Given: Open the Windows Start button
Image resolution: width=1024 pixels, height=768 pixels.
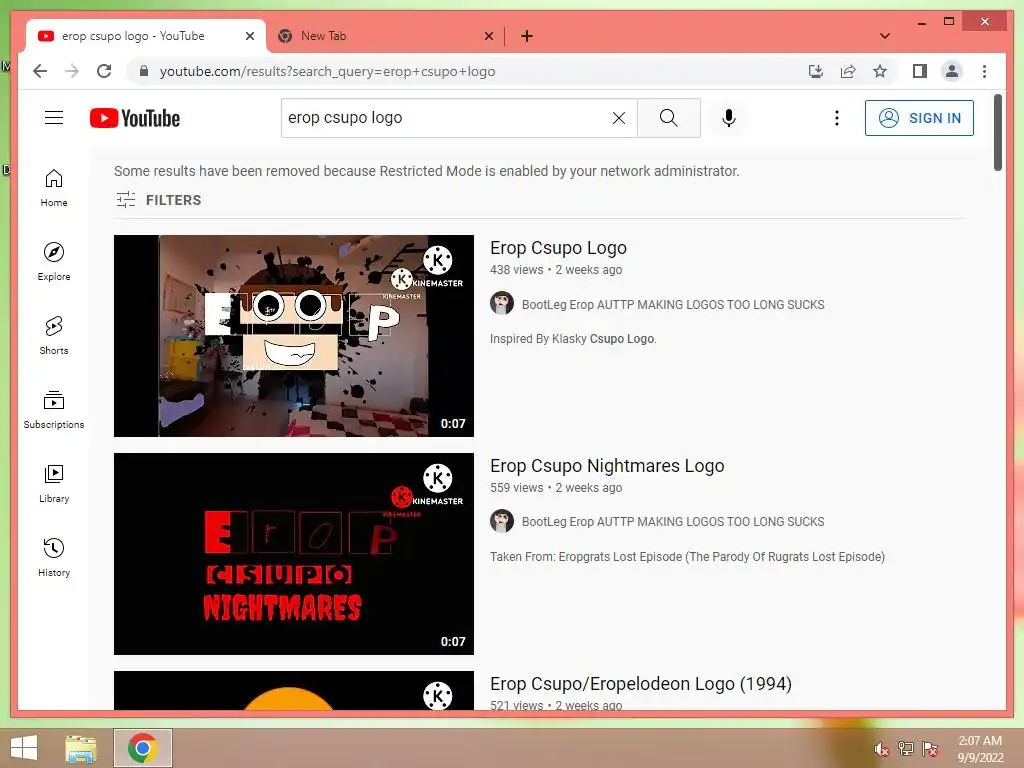Looking at the screenshot, I should [x=24, y=748].
